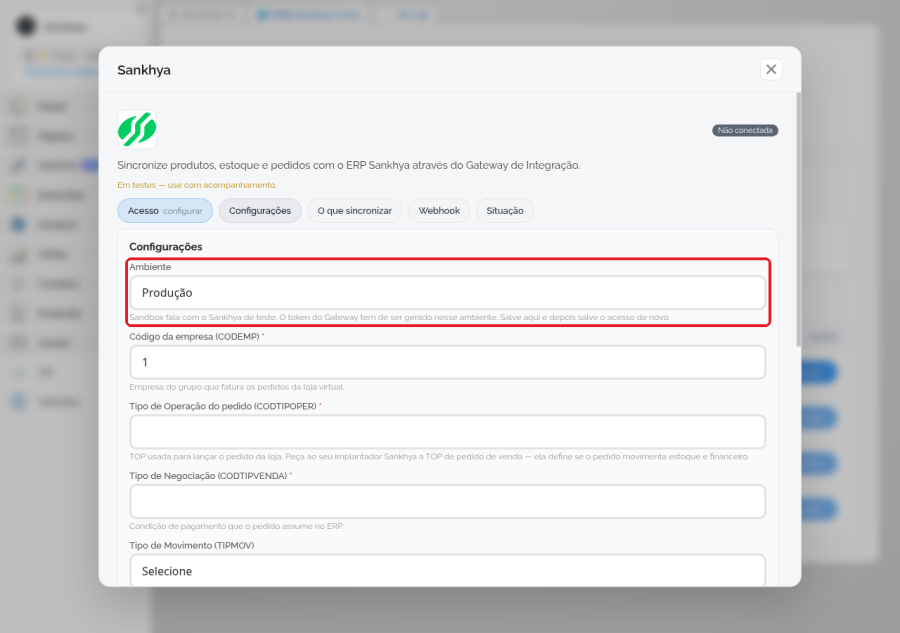900x633 pixels.
Task: Click the 'Sankhya' dialog title
Action: 144,70
